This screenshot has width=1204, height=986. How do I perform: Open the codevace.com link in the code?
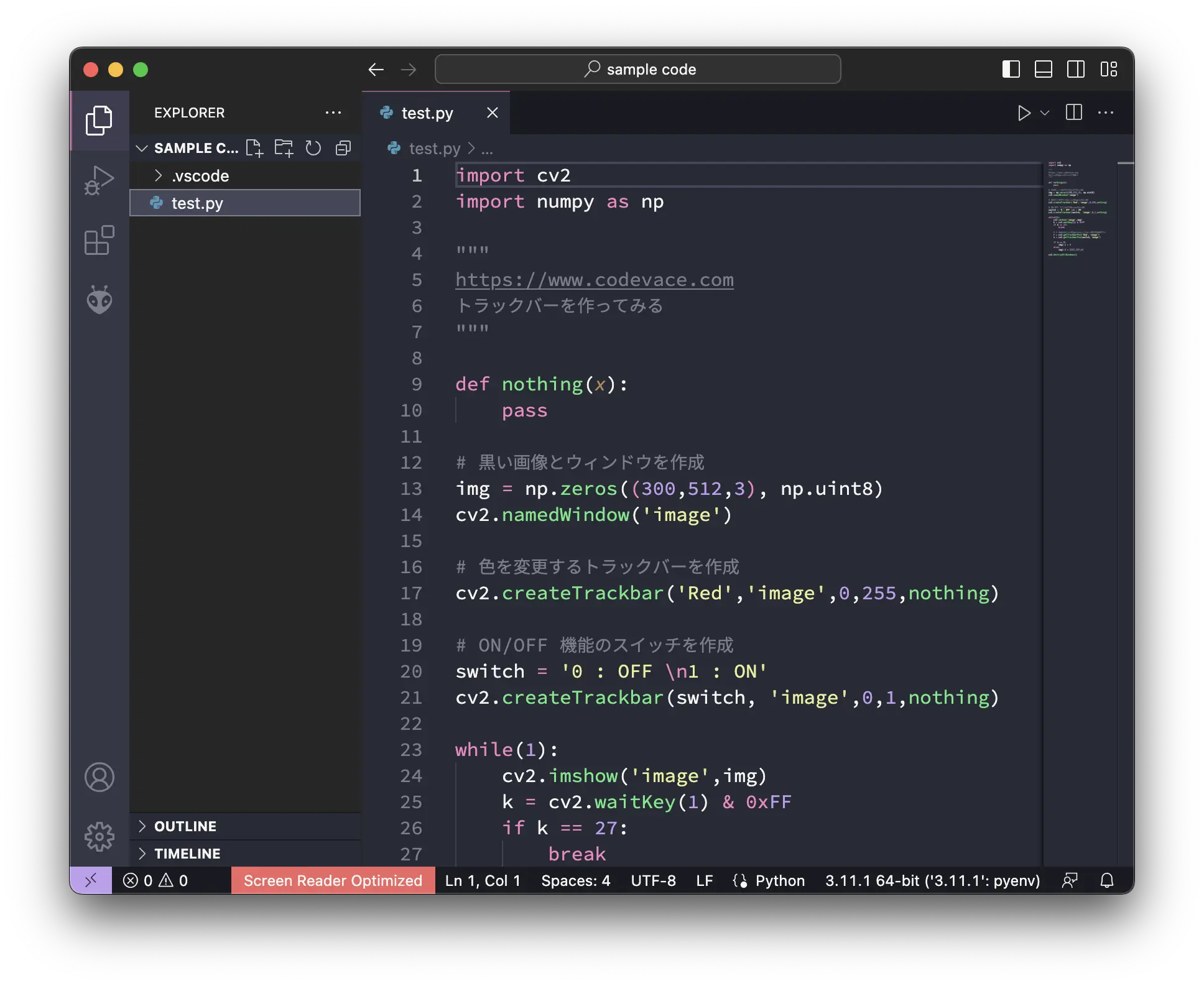pos(594,280)
